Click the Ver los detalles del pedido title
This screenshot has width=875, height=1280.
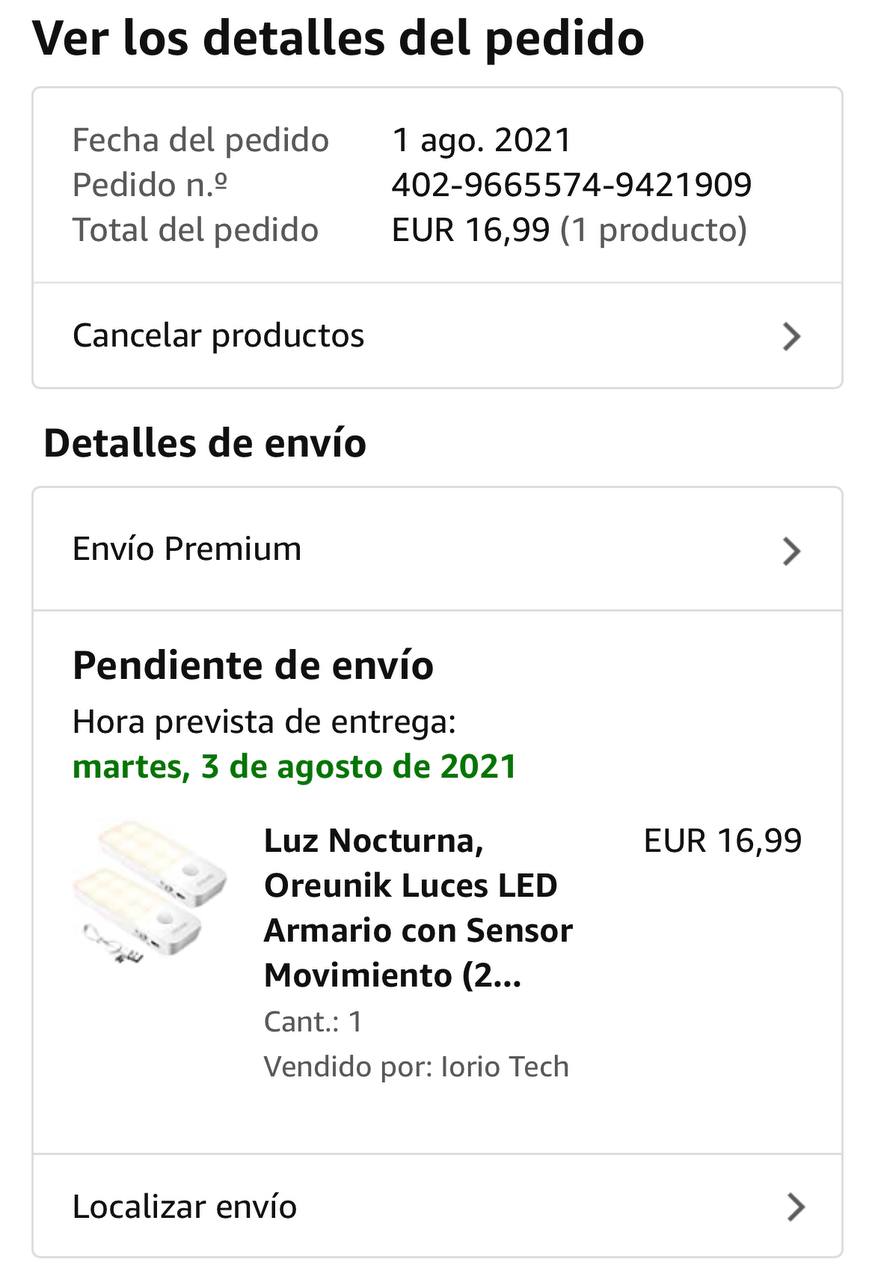click(x=338, y=38)
